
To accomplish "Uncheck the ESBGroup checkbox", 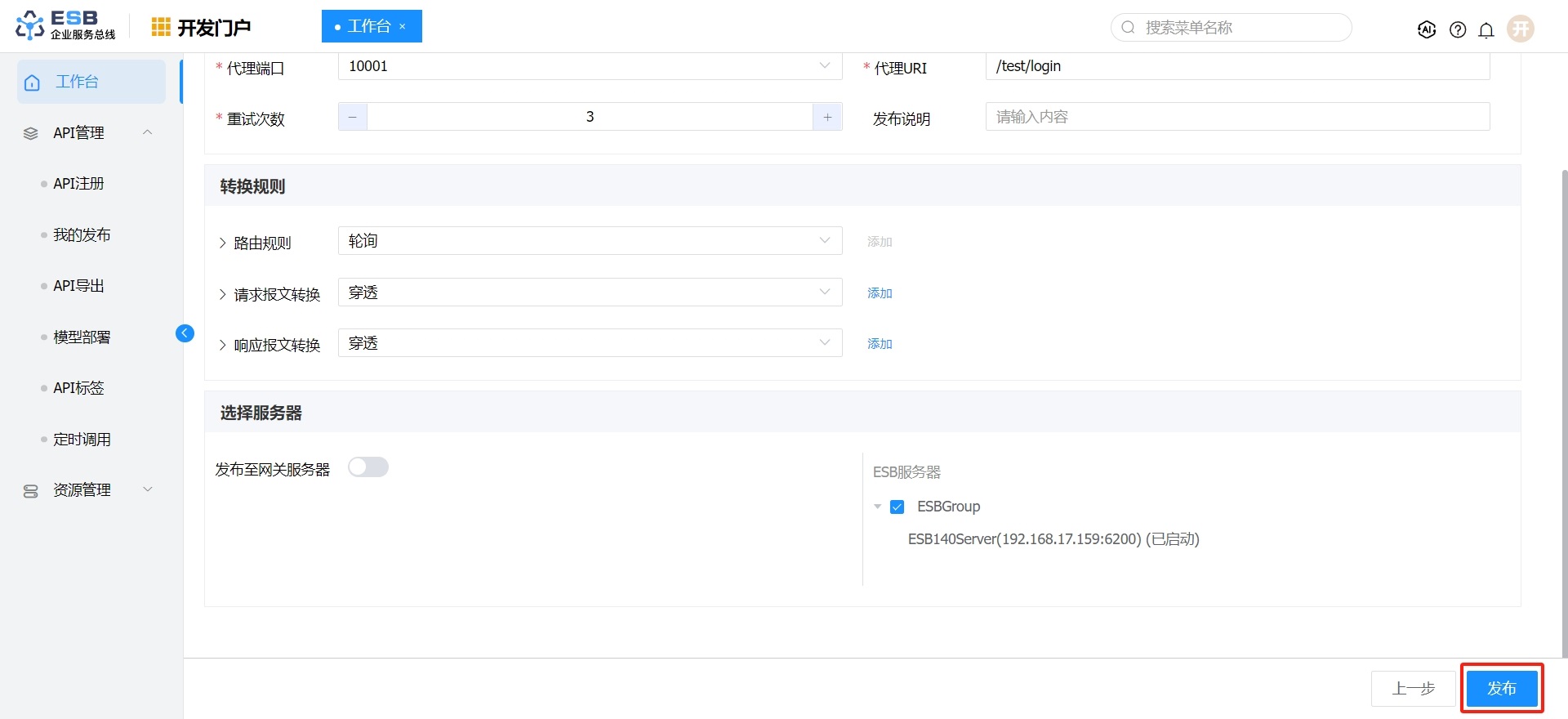I will pyautogui.click(x=898, y=507).
